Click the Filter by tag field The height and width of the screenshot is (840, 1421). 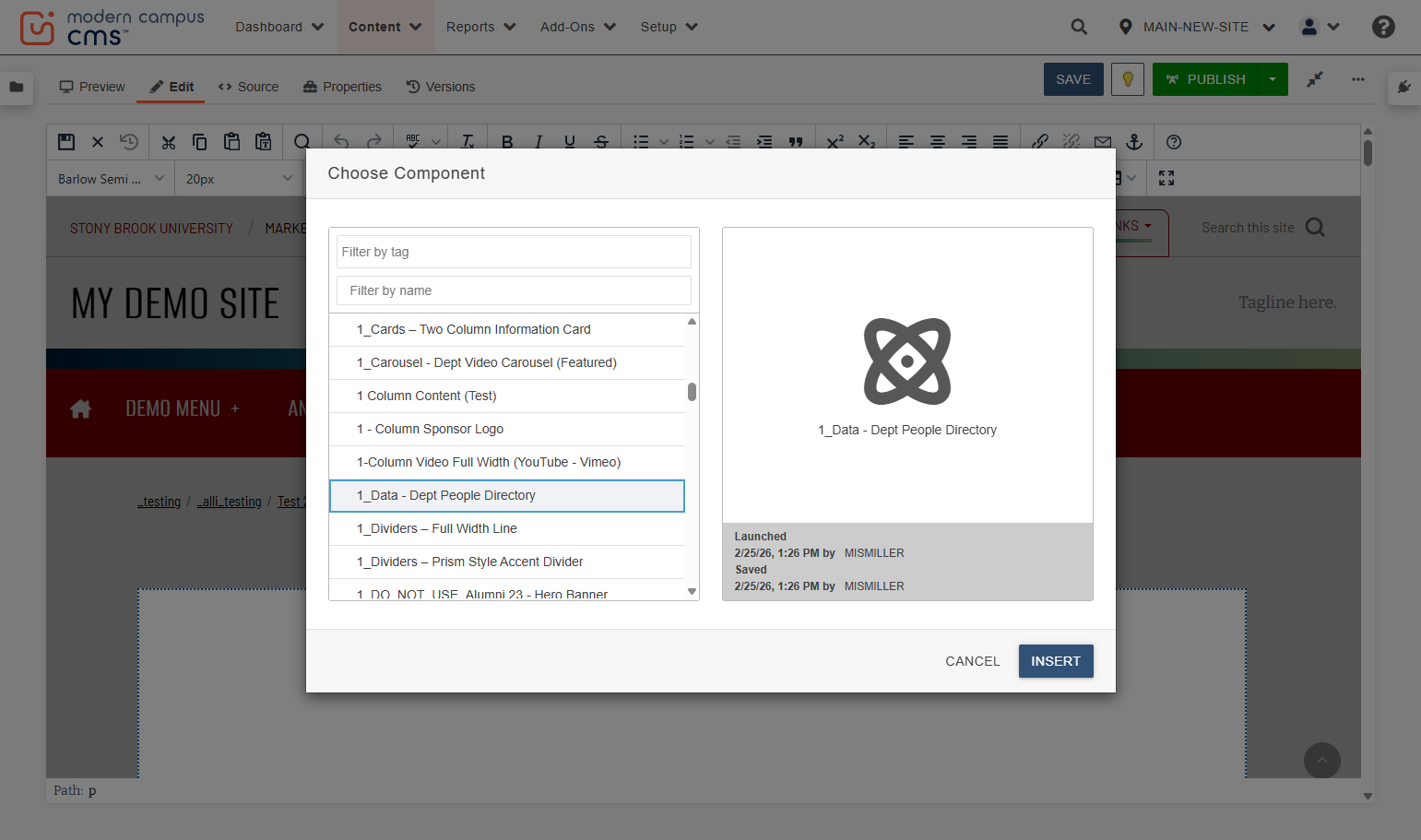point(514,252)
